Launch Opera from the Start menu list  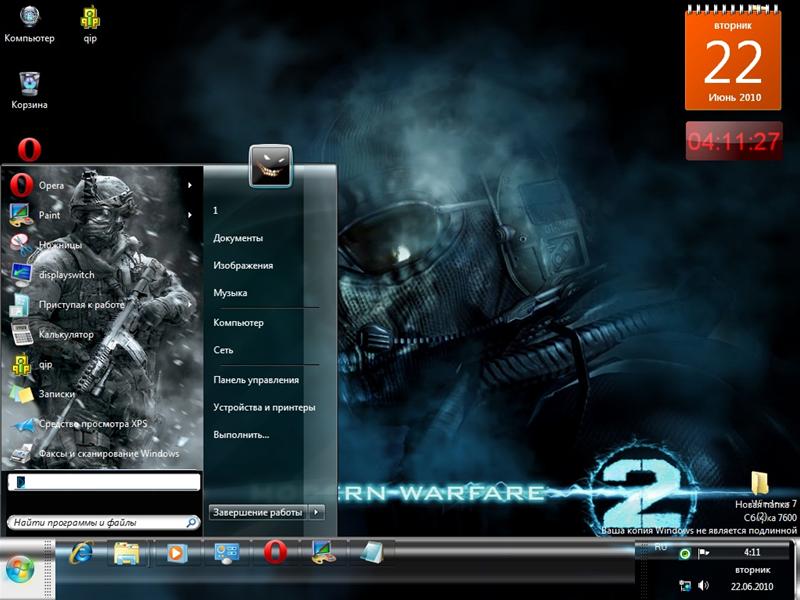coord(101,185)
